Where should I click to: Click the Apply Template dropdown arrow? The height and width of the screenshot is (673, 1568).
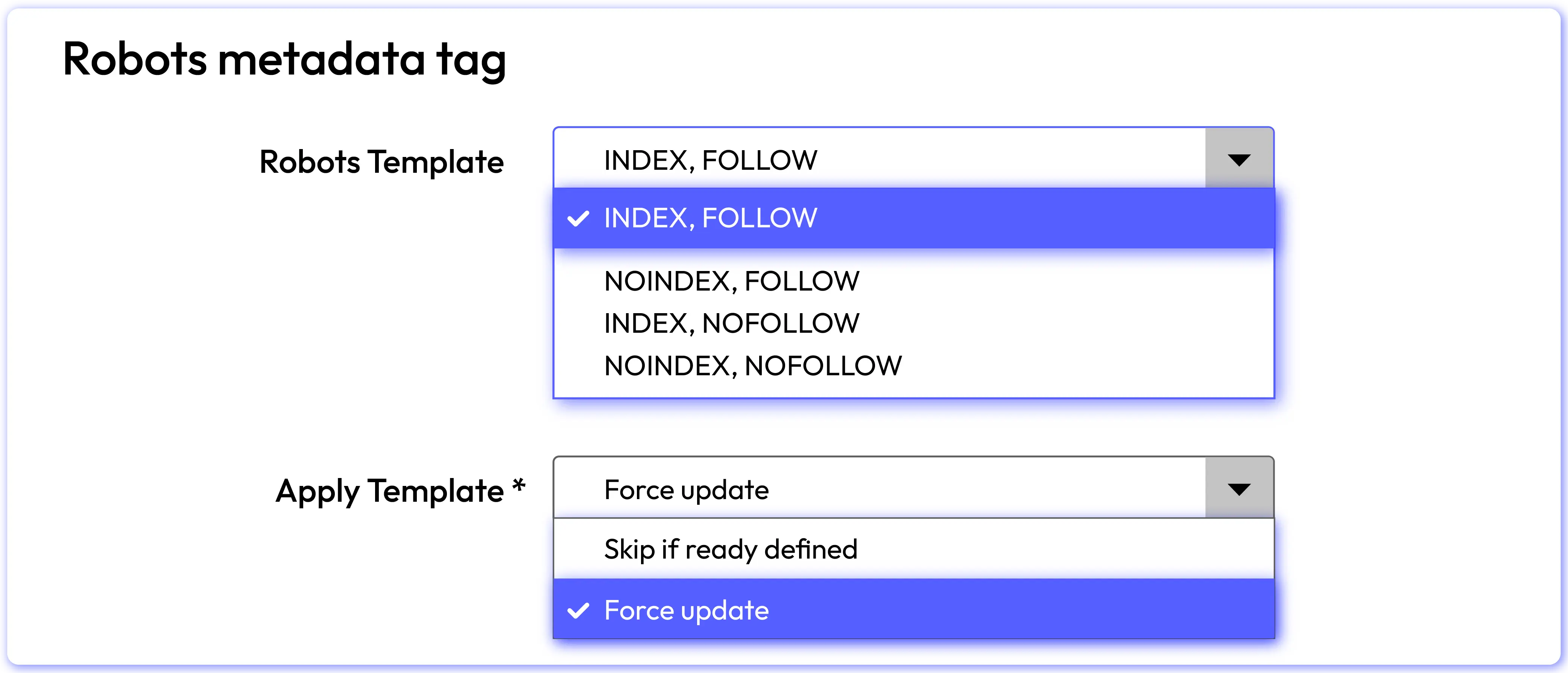pos(1239,489)
